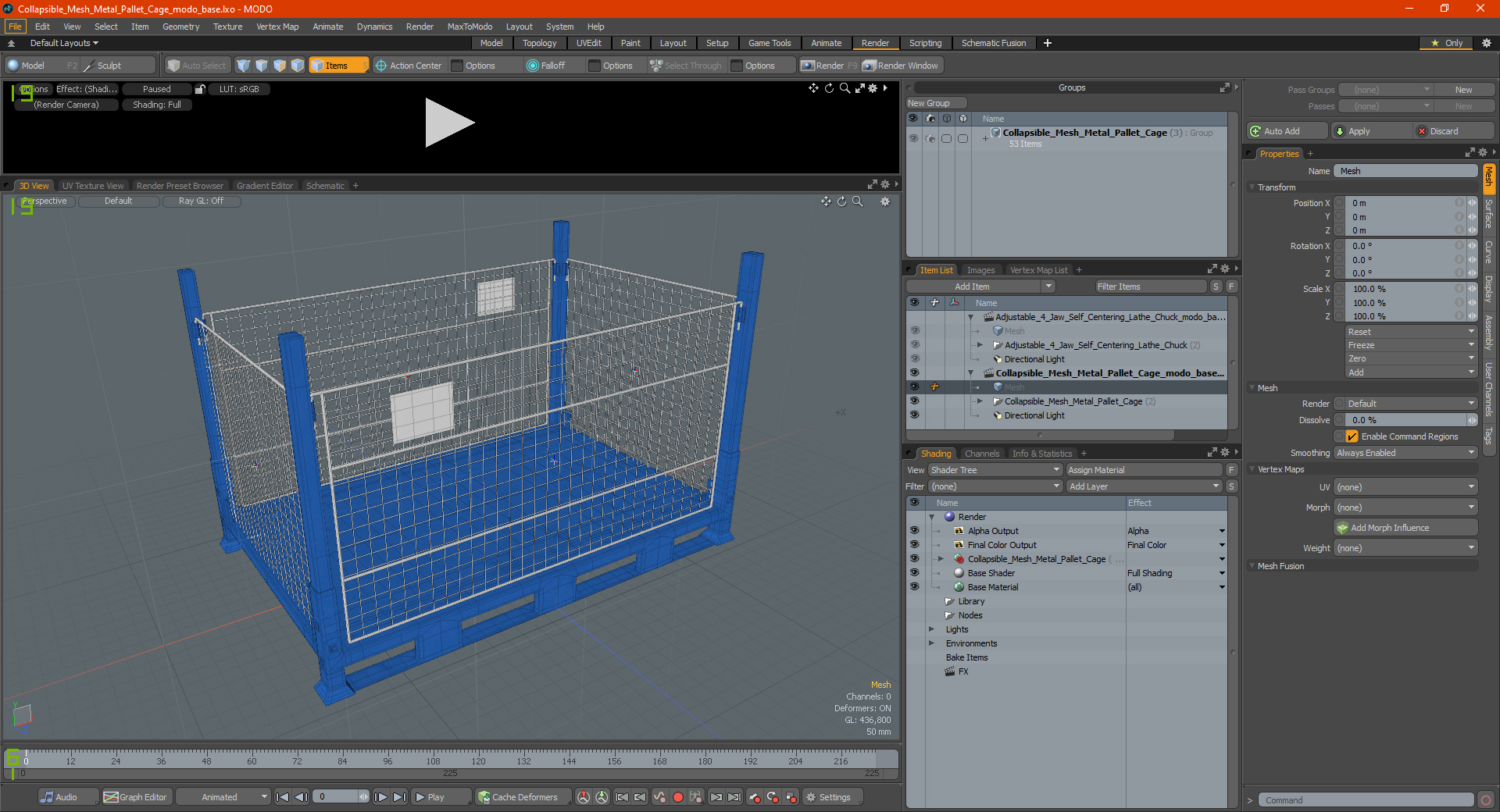Hide the Base Shader layer
Image resolution: width=1500 pixels, height=812 pixels.
point(914,573)
